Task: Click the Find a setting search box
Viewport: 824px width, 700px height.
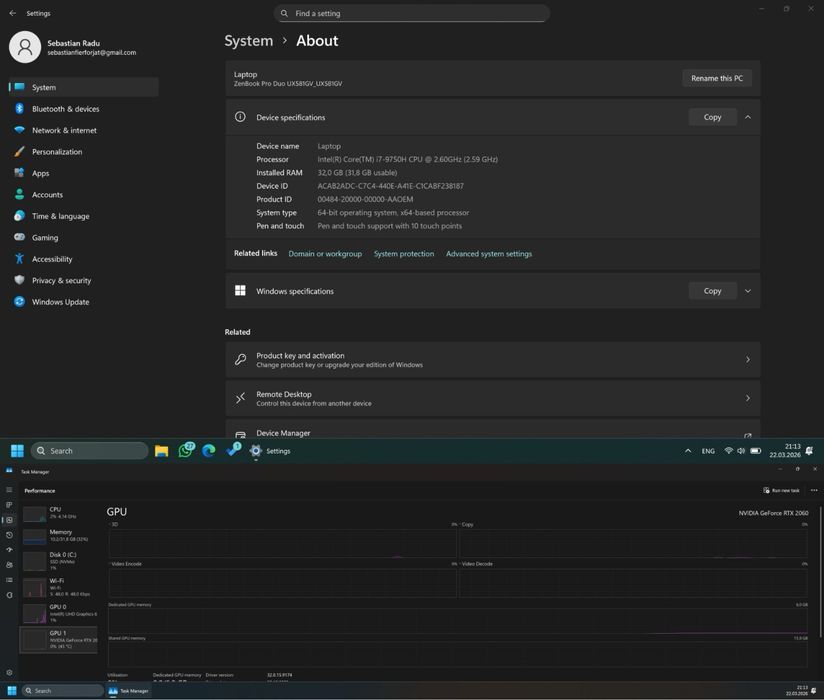Action: pyautogui.click(x=412, y=13)
